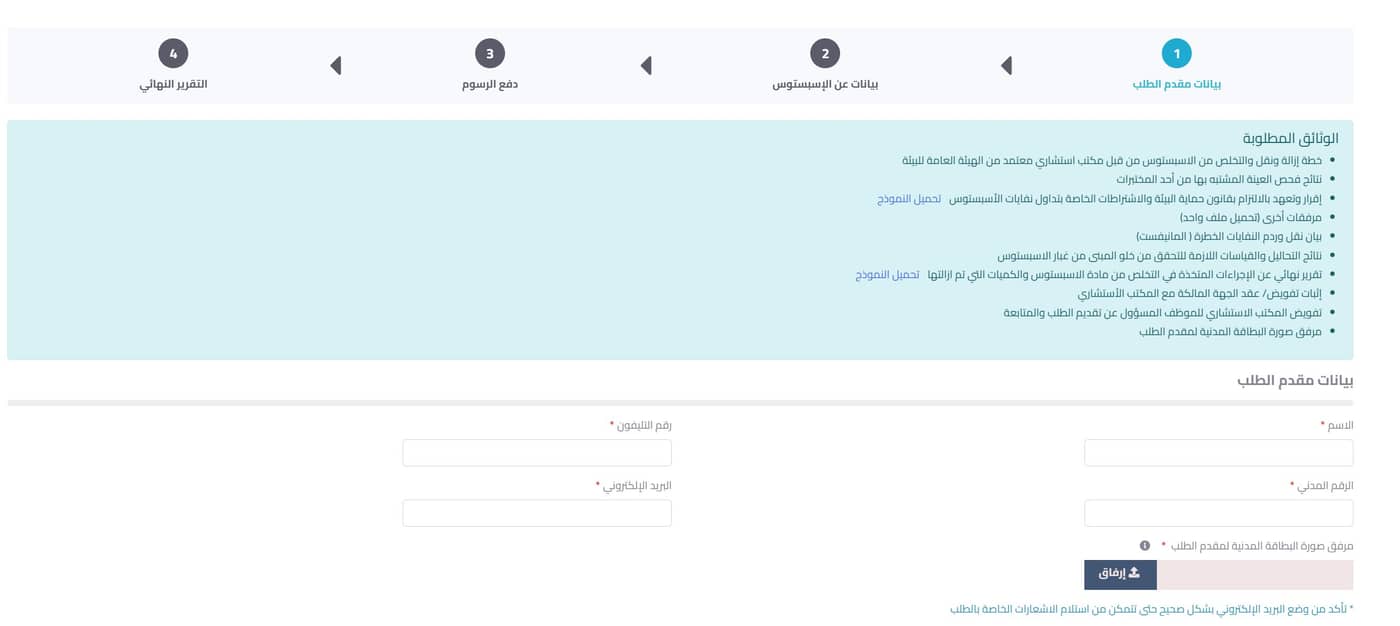
Task: Click the arrow between steps 3 and 4
Action: [336, 66]
